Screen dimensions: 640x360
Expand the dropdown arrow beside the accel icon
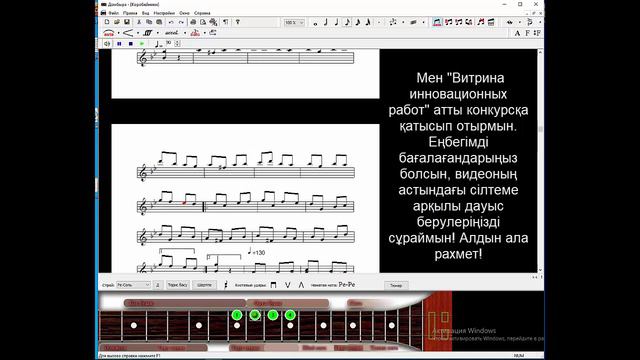[x=184, y=33]
